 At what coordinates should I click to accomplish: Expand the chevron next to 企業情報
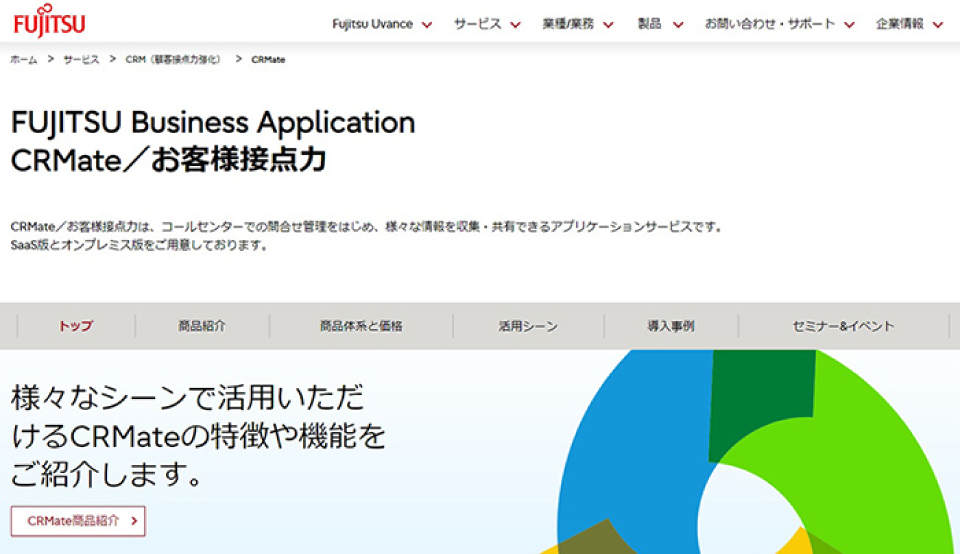tap(938, 25)
